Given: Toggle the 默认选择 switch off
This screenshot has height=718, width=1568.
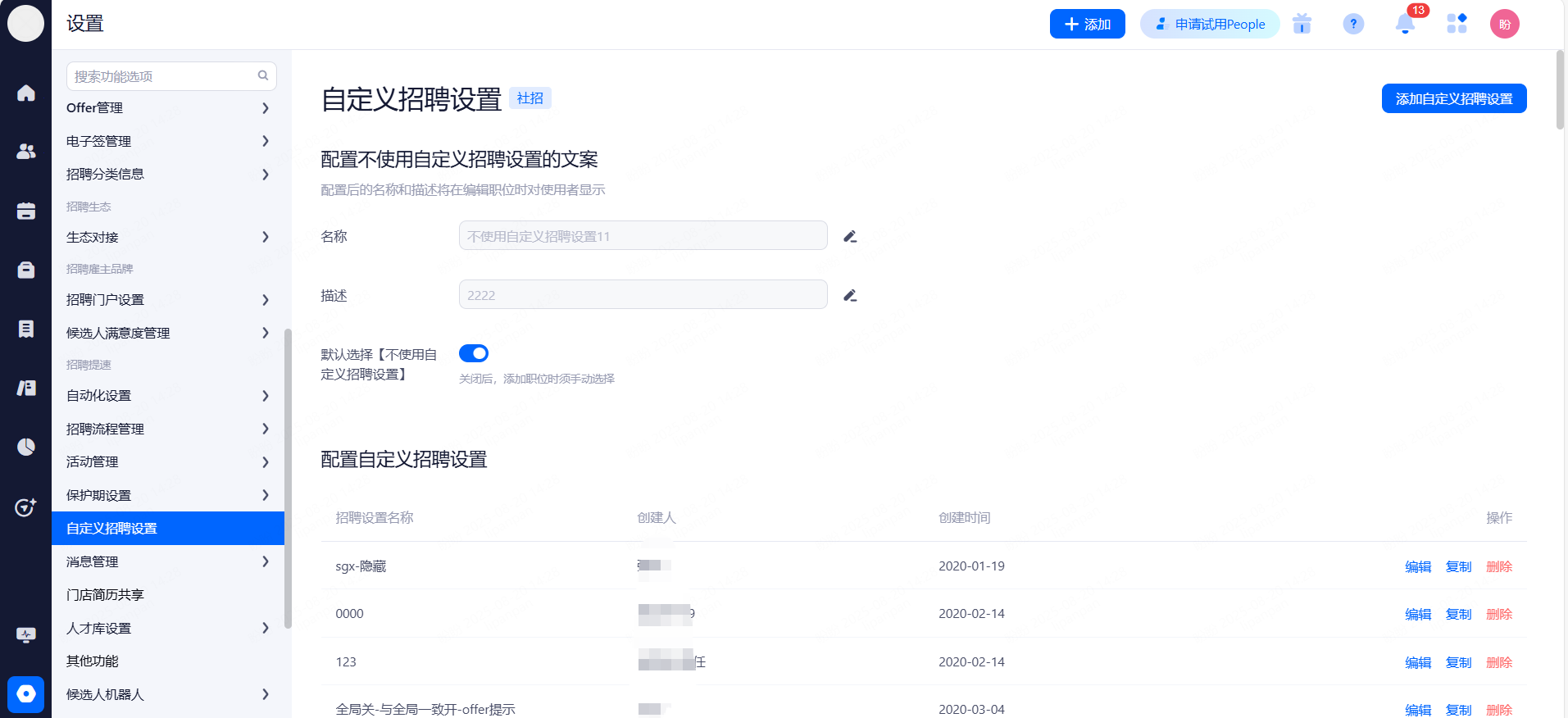Looking at the screenshot, I should click(x=474, y=353).
